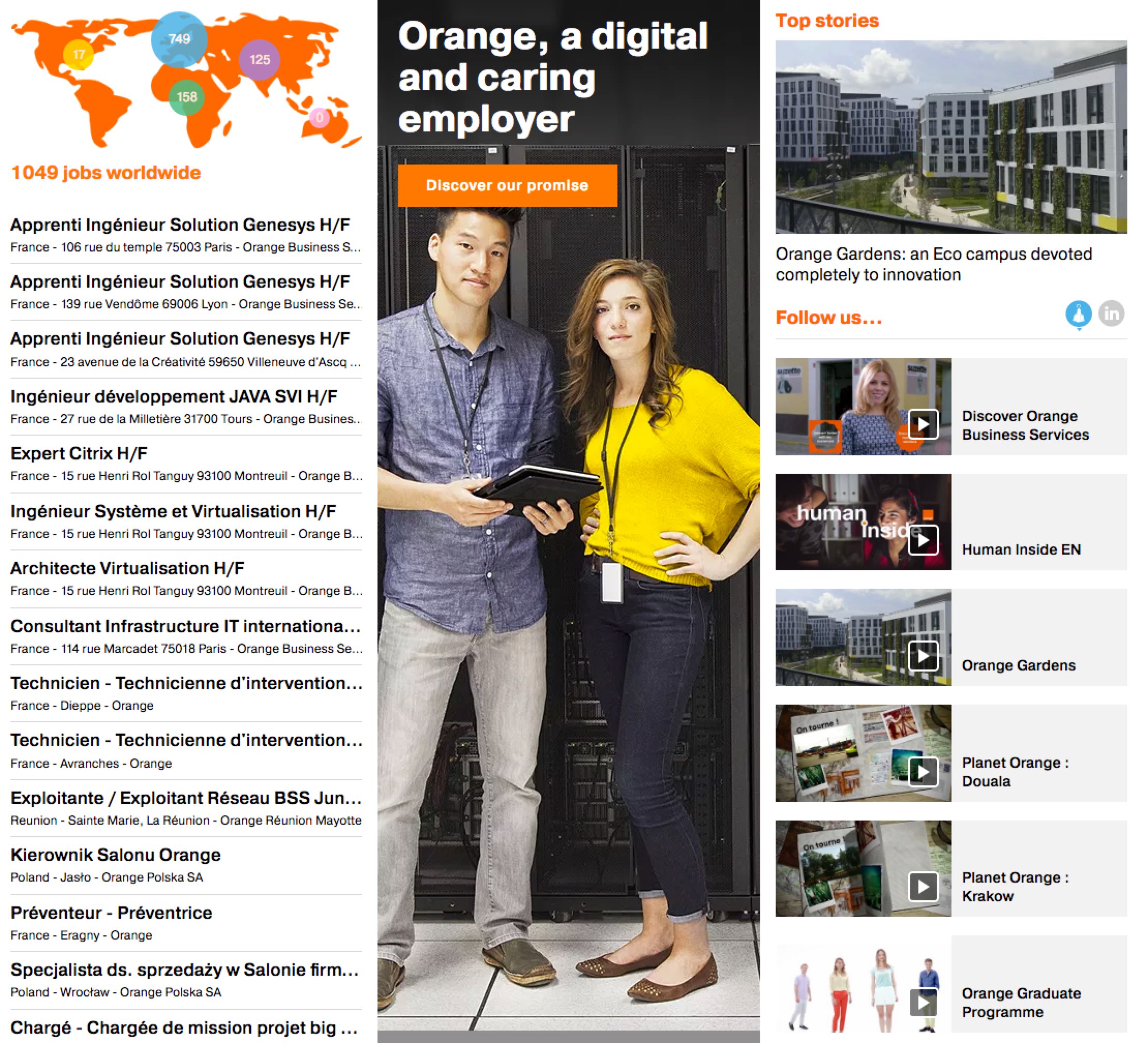Image resolution: width=1148 pixels, height=1043 pixels.
Task: Open the Orange Gardens top story photo
Action: [x=951, y=137]
